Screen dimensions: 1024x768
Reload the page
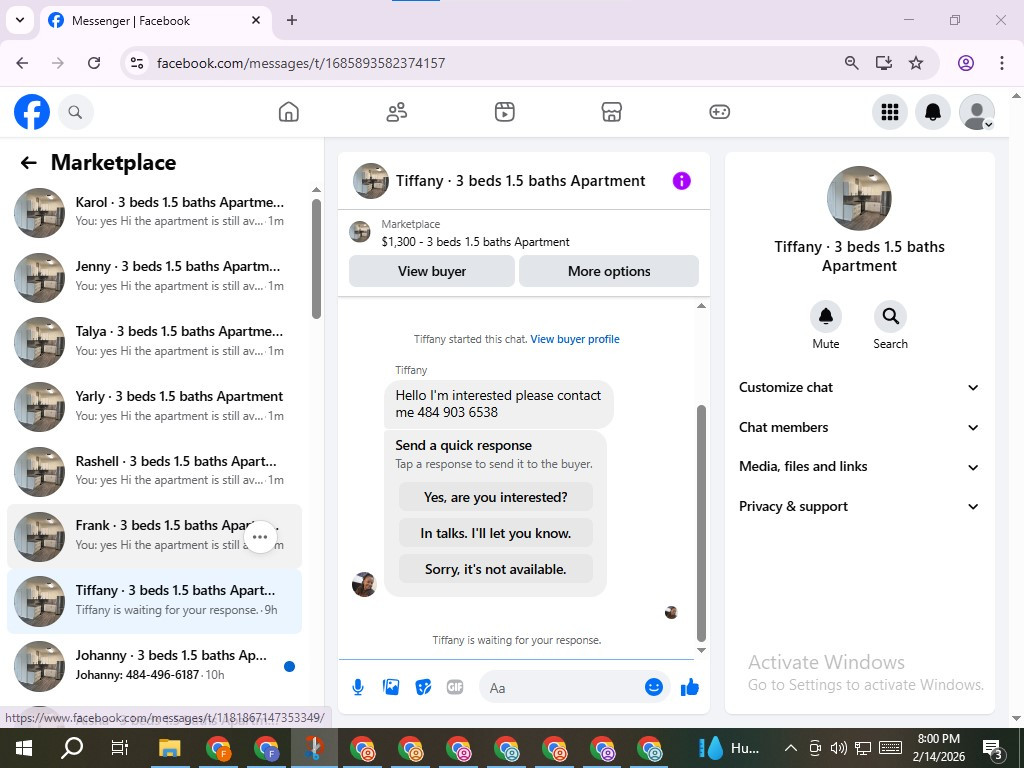click(94, 63)
